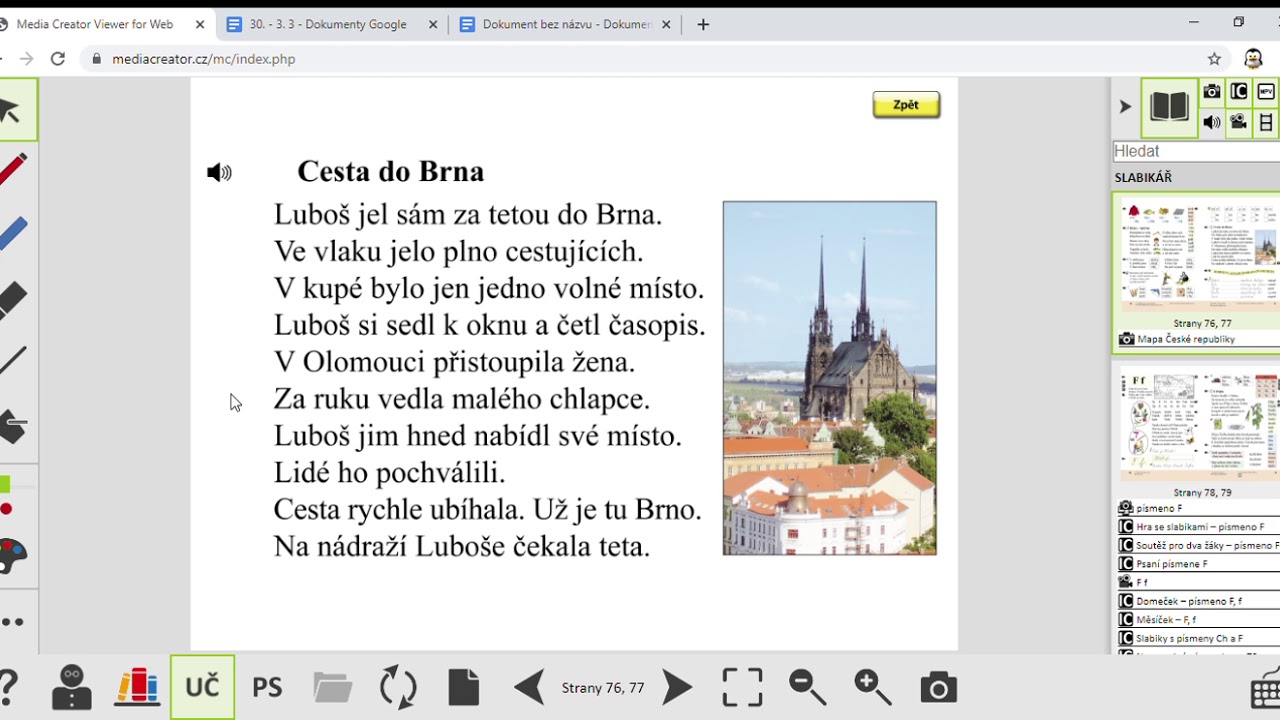Open Měsíček – F, f exercise

(x=1198, y=620)
